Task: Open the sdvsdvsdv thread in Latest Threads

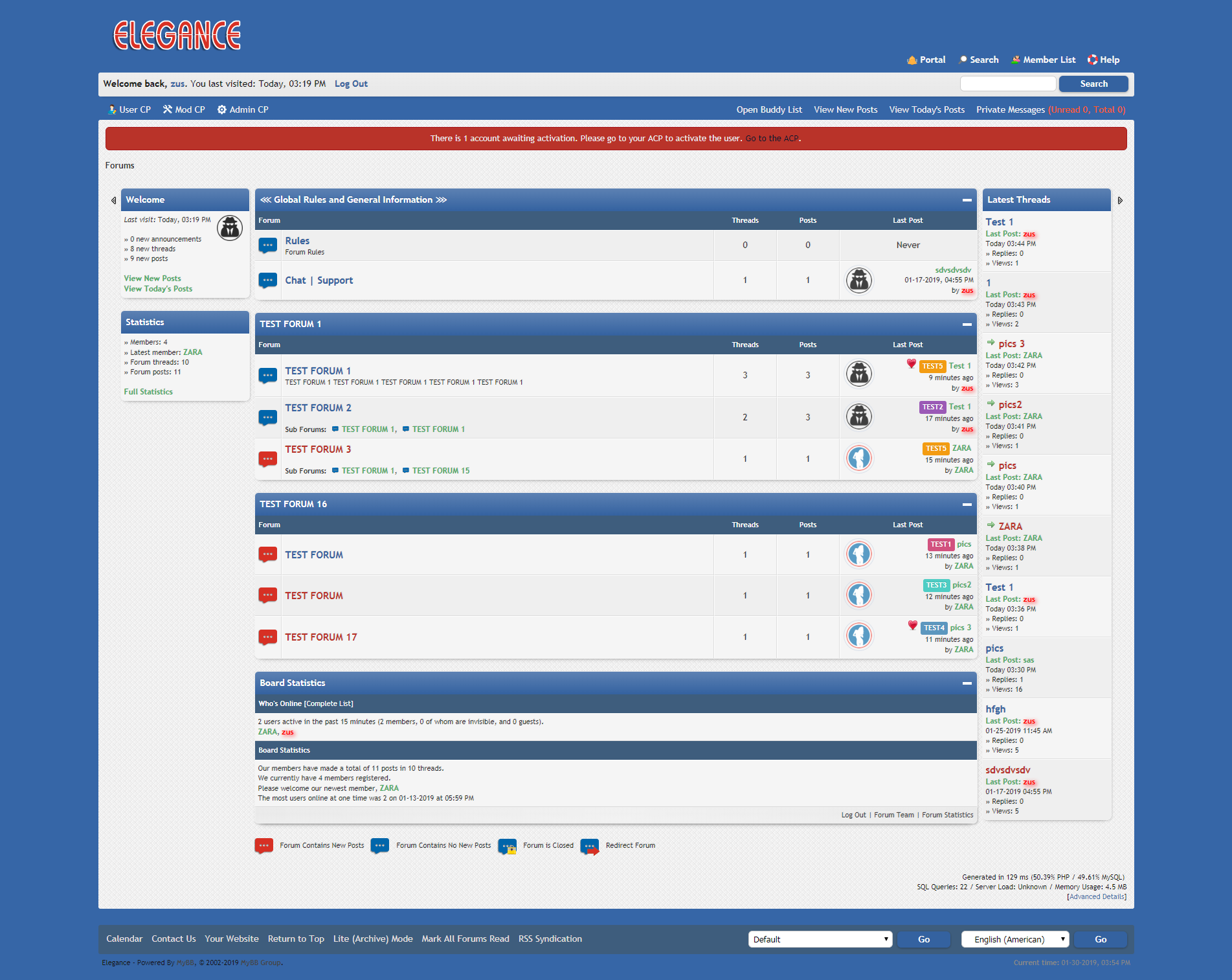Action: (1007, 770)
